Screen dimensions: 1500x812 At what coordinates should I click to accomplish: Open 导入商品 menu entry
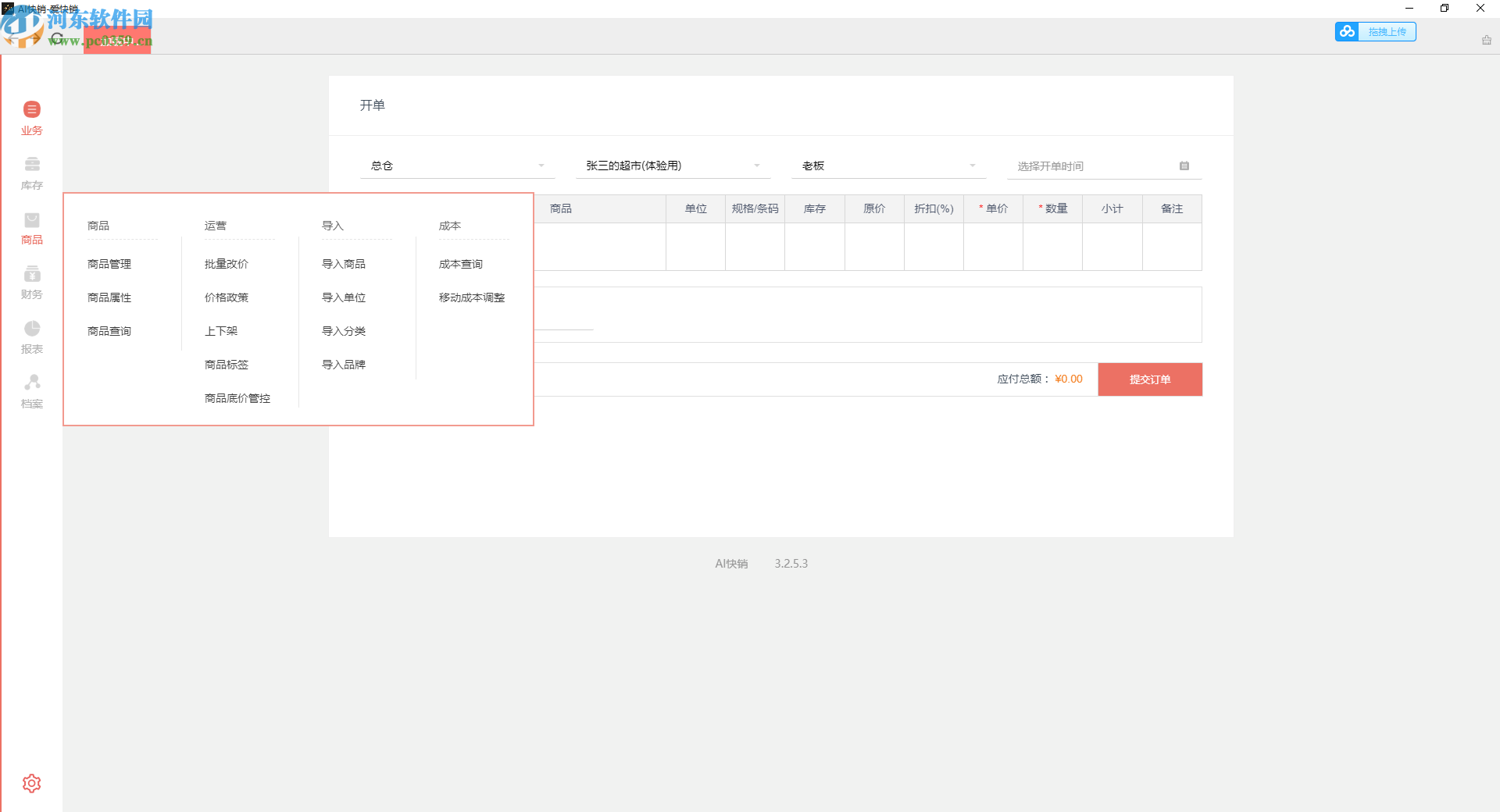344,264
